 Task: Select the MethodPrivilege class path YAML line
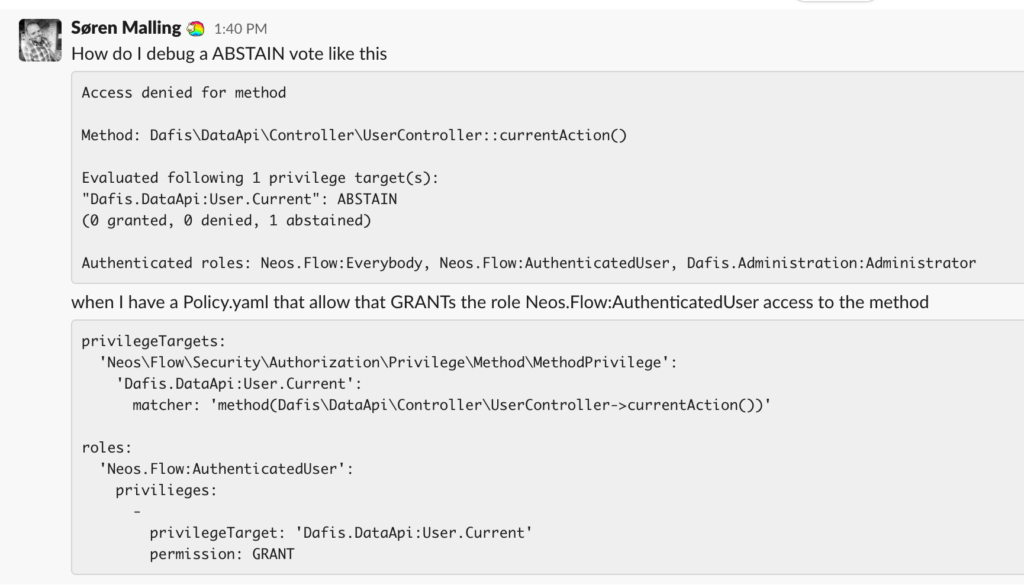point(388,363)
